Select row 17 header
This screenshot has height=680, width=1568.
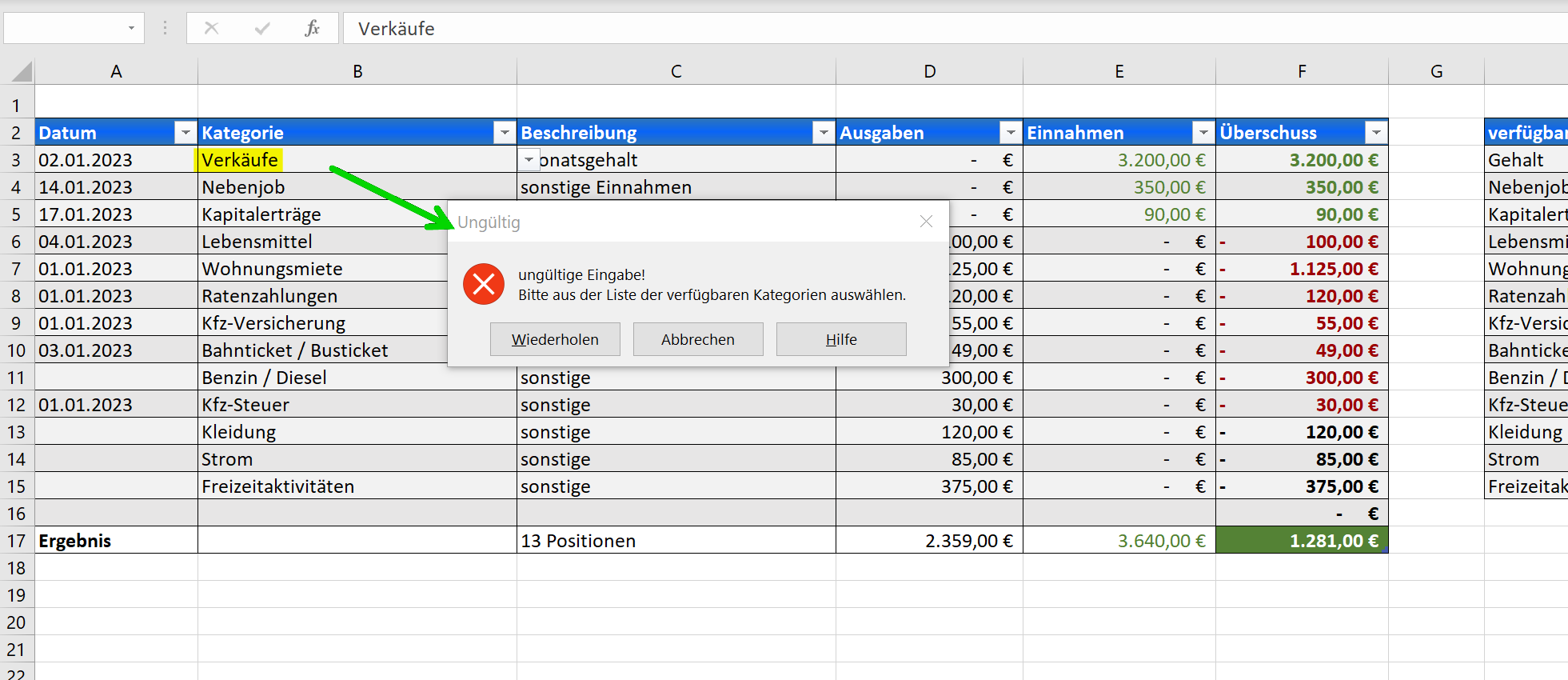(x=17, y=541)
